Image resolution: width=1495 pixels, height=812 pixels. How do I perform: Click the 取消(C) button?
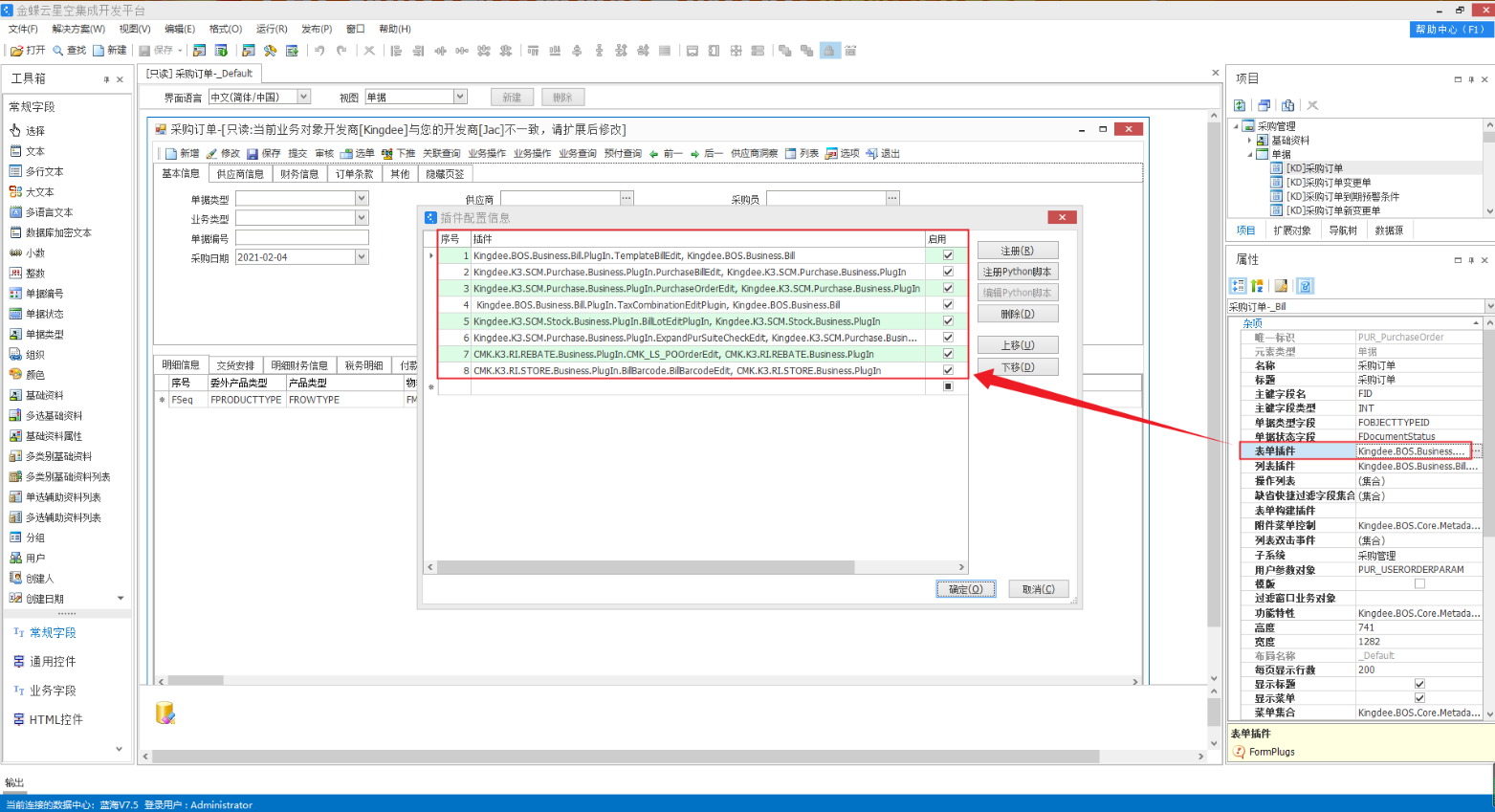tap(1039, 589)
